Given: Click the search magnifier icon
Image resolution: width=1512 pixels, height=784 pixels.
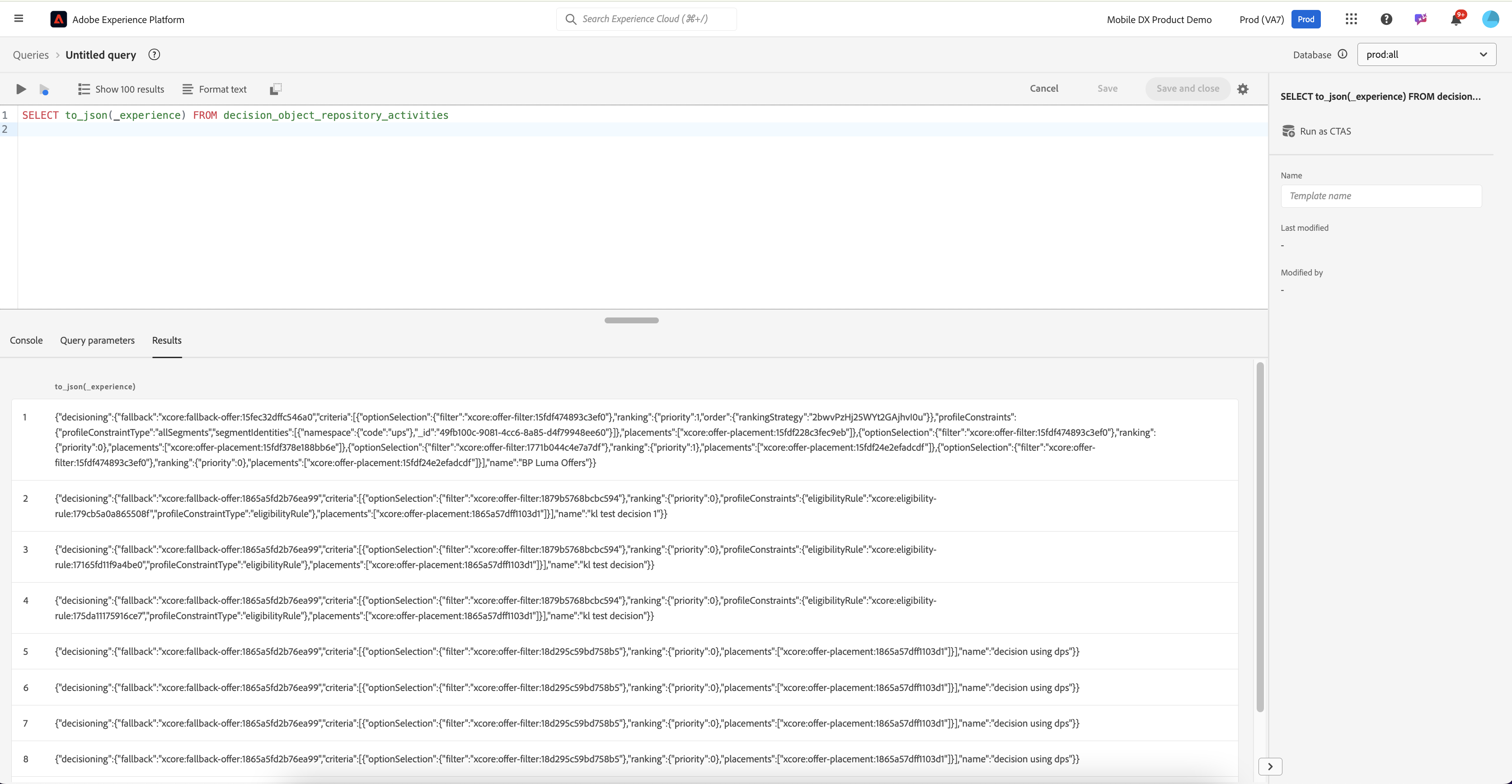Looking at the screenshot, I should (570, 19).
